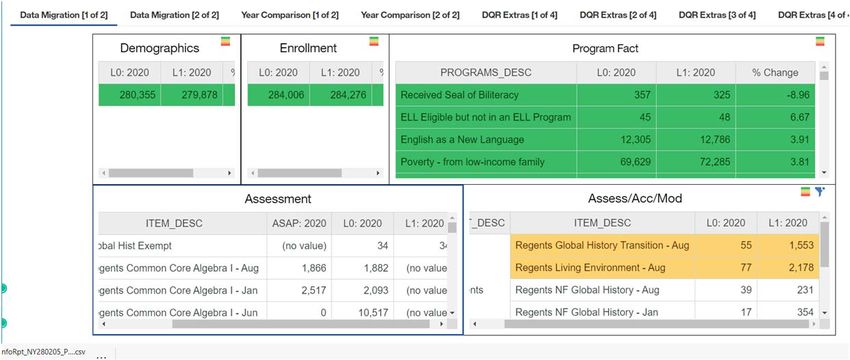Click left scroll arrow in Enrollment panel
Image resolution: width=850 pixels, height=360 pixels.
252,173
